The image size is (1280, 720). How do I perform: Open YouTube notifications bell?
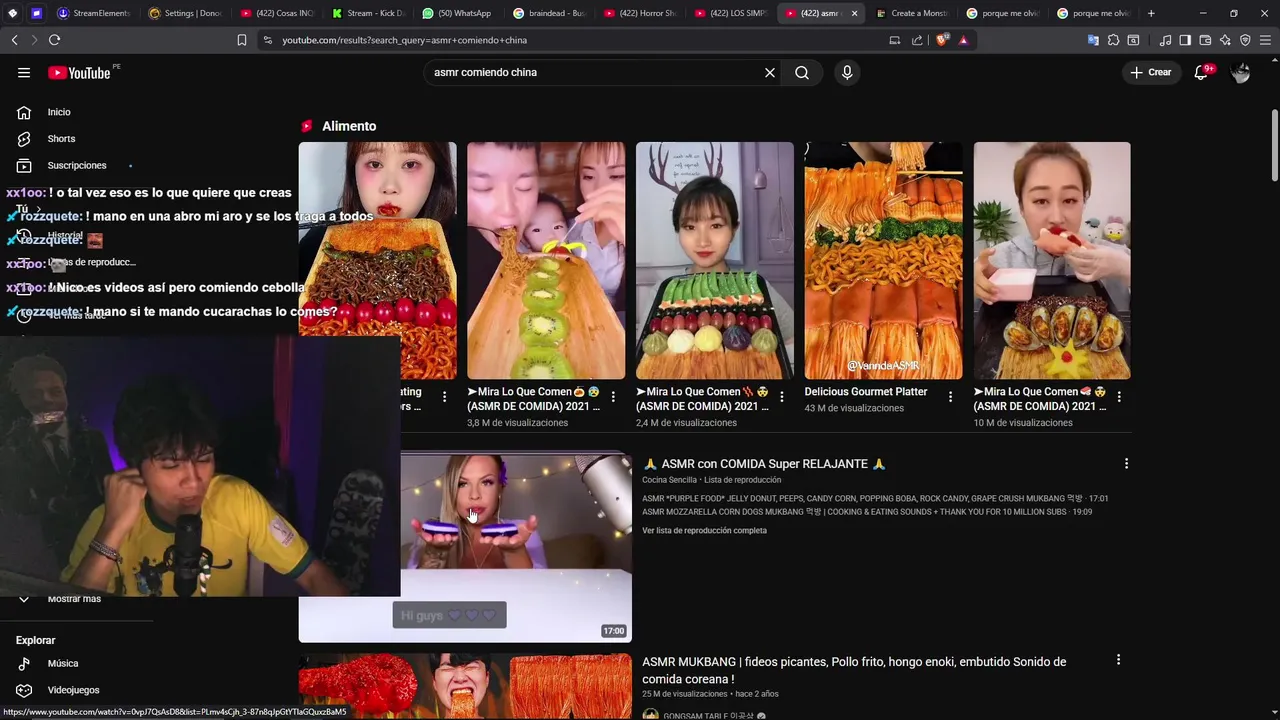(1202, 72)
